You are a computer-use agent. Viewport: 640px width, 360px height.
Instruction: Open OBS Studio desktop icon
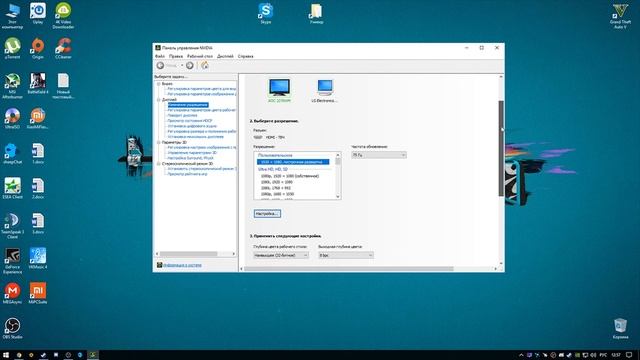point(12,329)
